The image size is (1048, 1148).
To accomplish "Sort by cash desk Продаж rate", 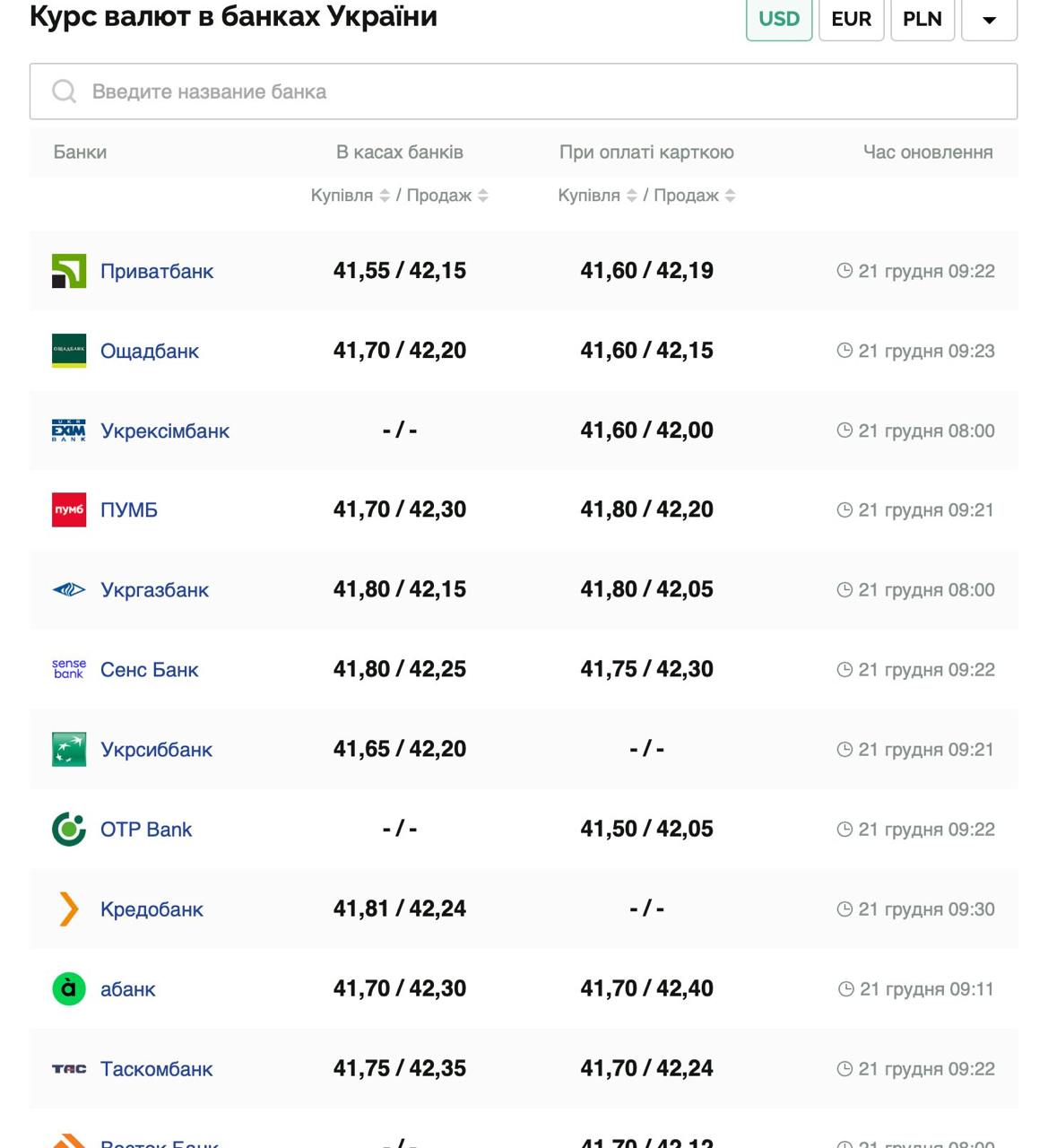I will click(482, 196).
